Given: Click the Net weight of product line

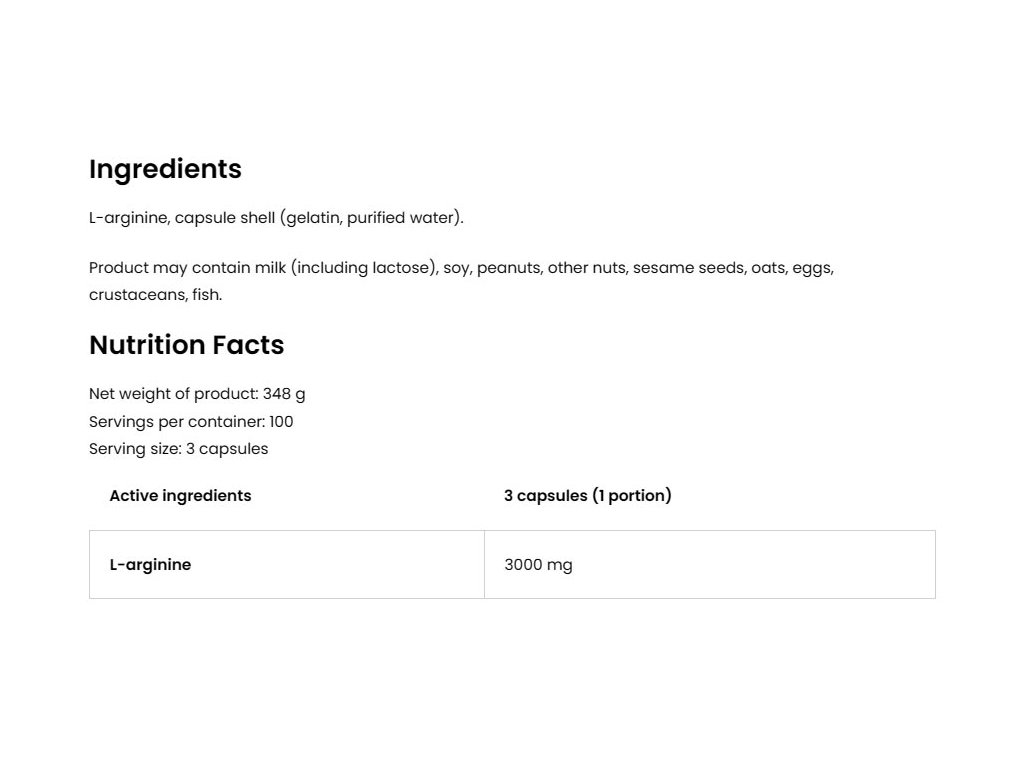Looking at the screenshot, I should pyautogui.click(x=197, y=394).
